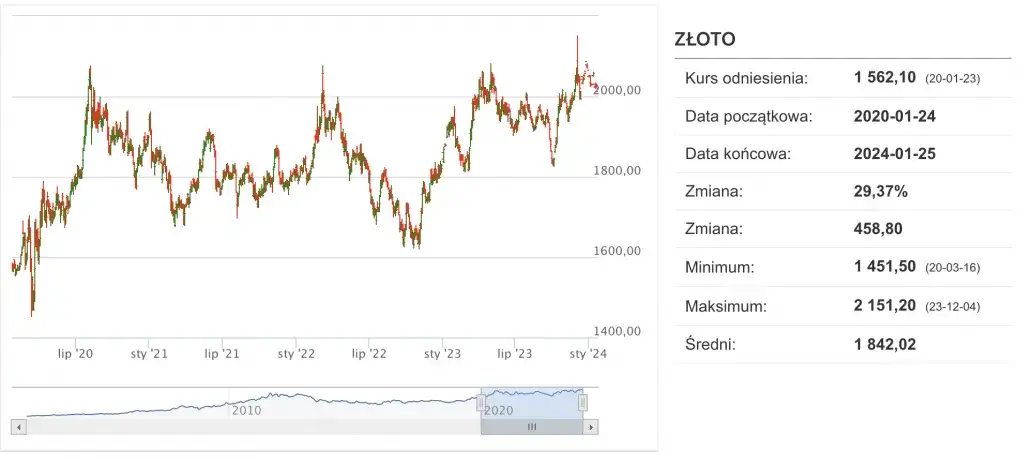The height and width of the screenshot is (459, 1024).
Task: Click the "lip '20" x-axis label
Action: coord(76,353)
